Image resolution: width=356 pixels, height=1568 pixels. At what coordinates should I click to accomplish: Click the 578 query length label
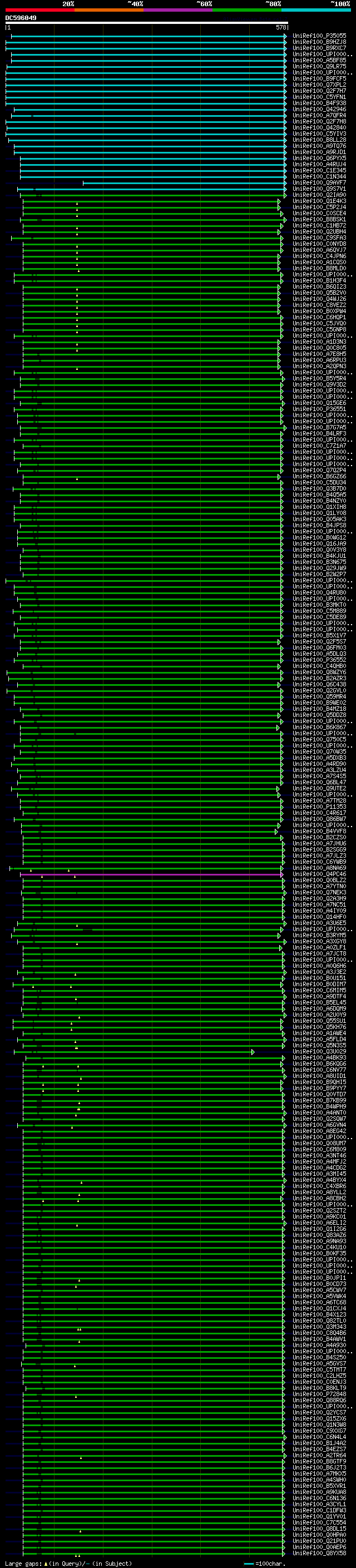click(x=281, y=27)
